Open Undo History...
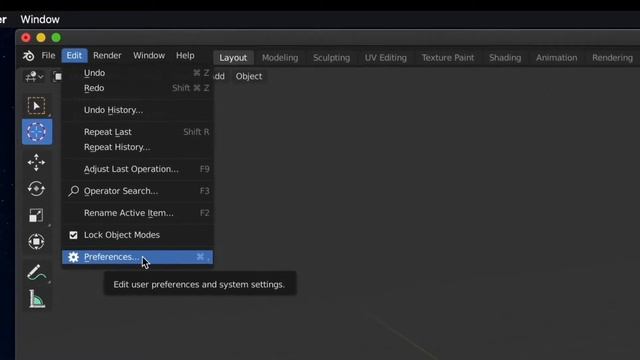Screen dimensions: 640x360 tap(137, 110)
